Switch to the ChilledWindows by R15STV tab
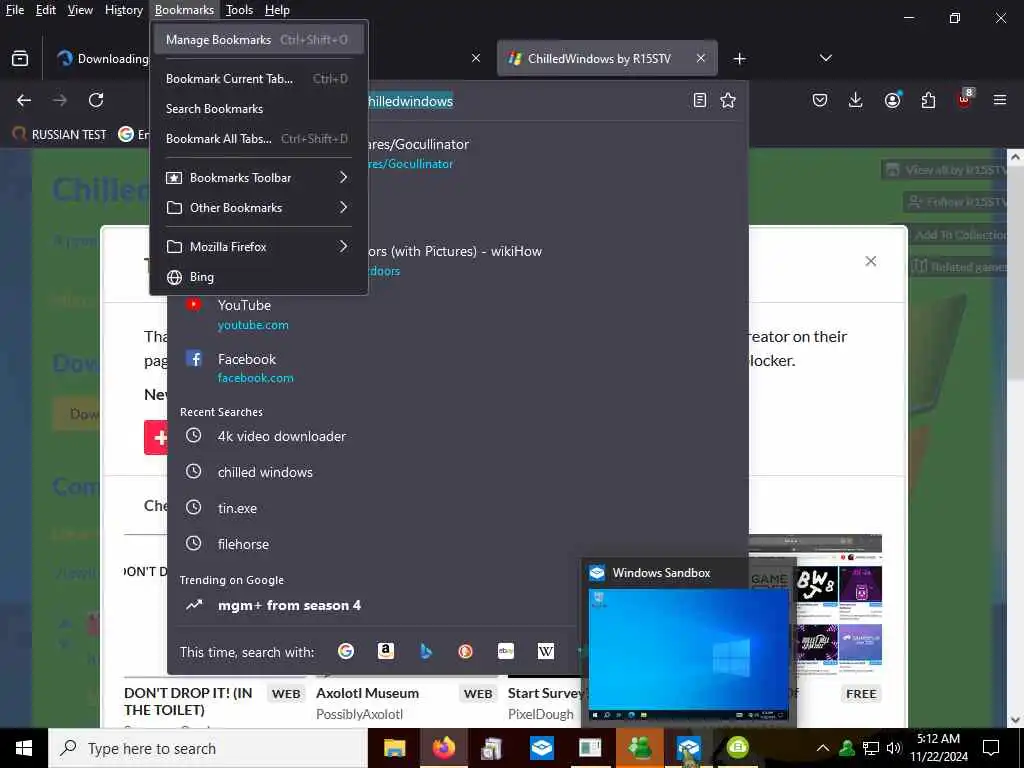Image resolution: width=1024 pixels, height=768 pixels. click(x=599, y=59)
